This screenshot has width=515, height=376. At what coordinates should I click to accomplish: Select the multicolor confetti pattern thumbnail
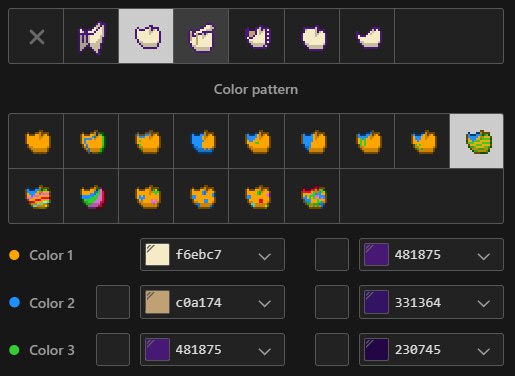(312, 196)
